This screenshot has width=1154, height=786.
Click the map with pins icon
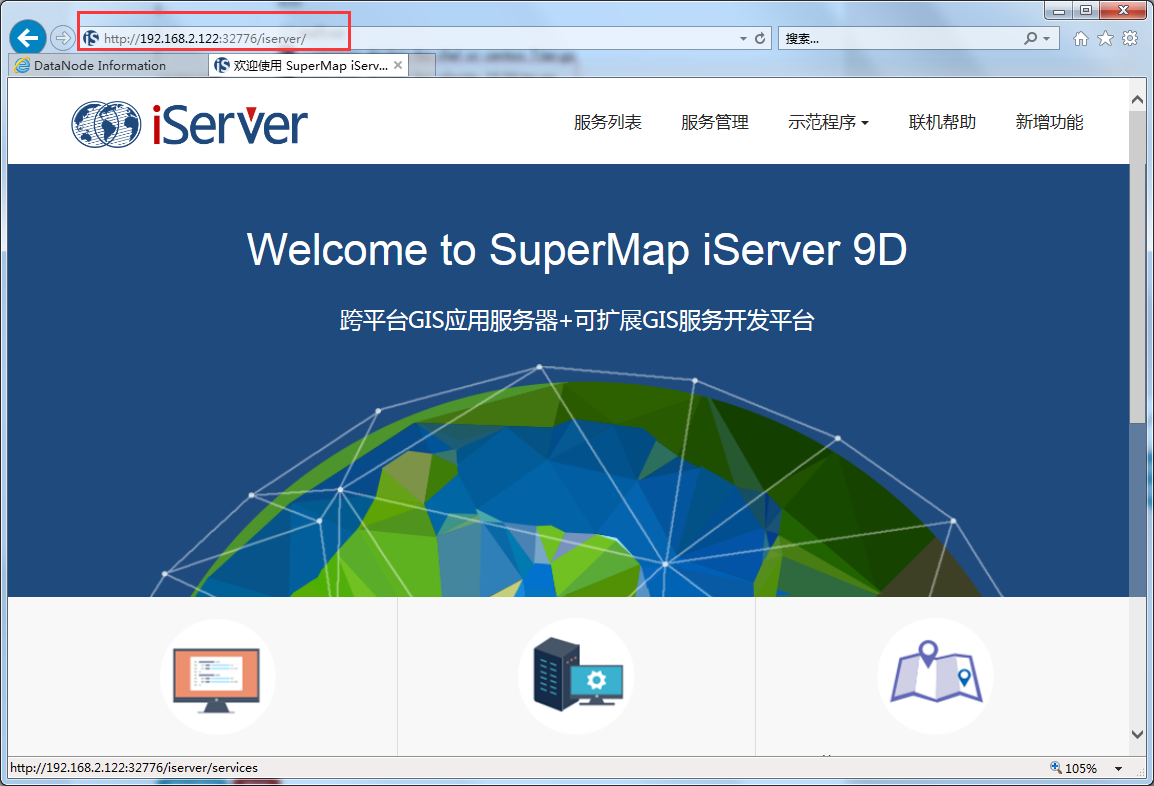(x=935, y=677)
